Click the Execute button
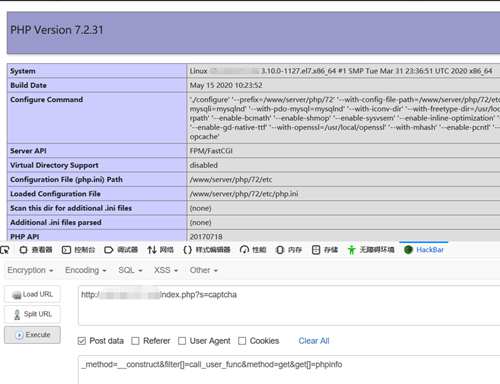 pyautogui.click(x=32, y=335)
